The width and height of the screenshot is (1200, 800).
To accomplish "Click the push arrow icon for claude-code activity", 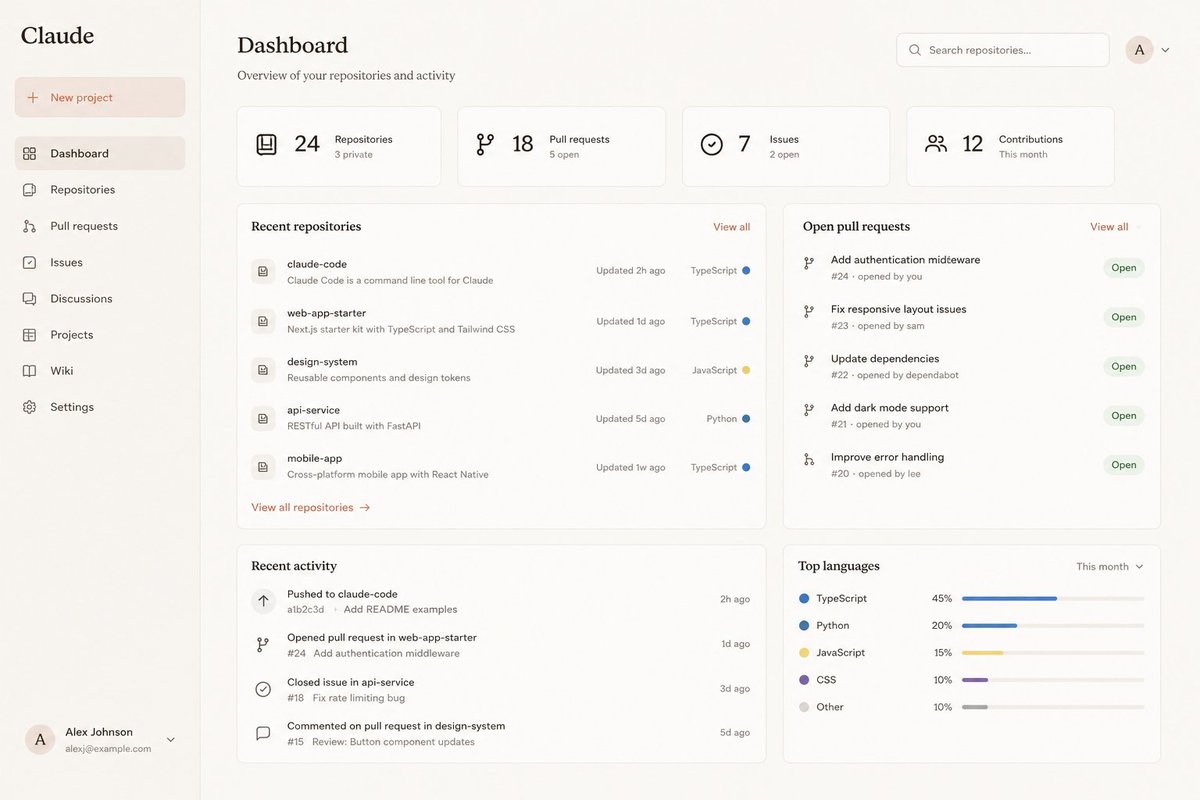I will click(263, 601).
